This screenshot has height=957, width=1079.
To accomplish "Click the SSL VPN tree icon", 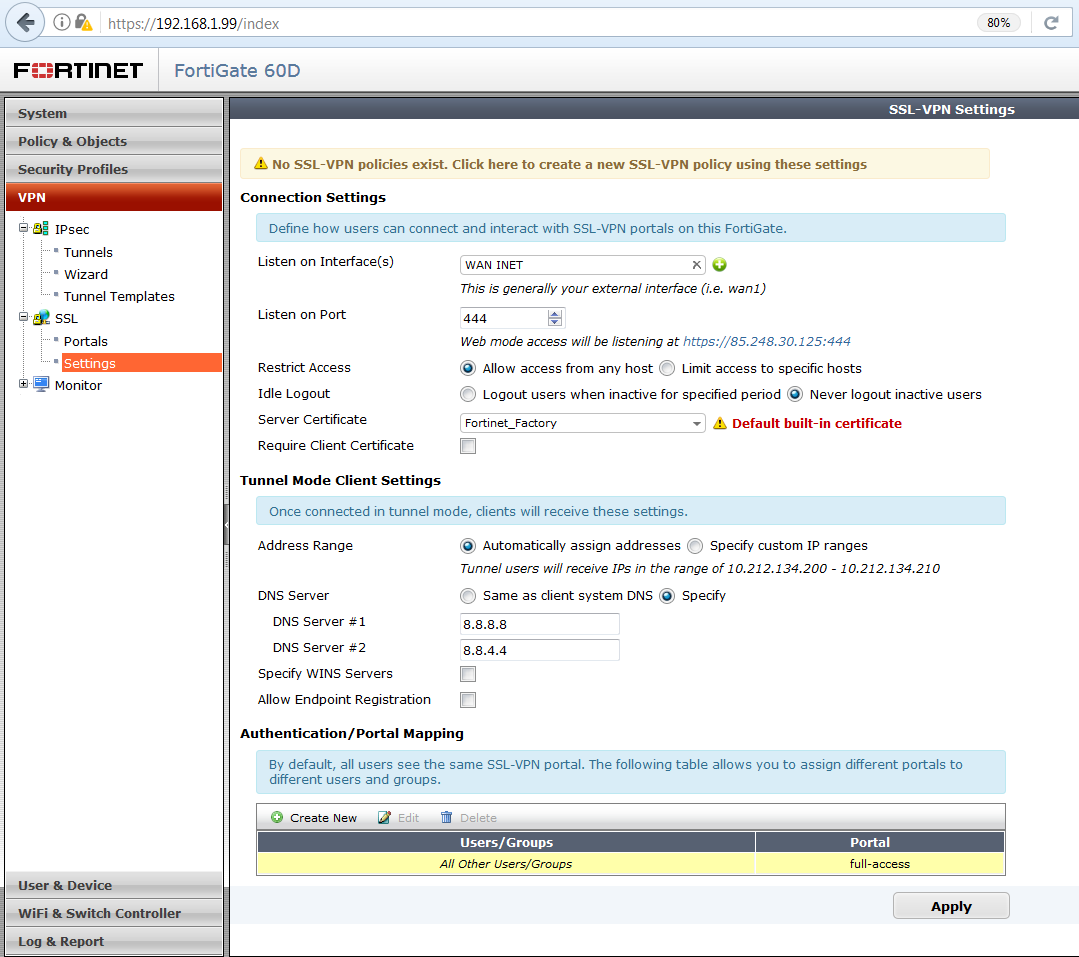I will point(41,318).
